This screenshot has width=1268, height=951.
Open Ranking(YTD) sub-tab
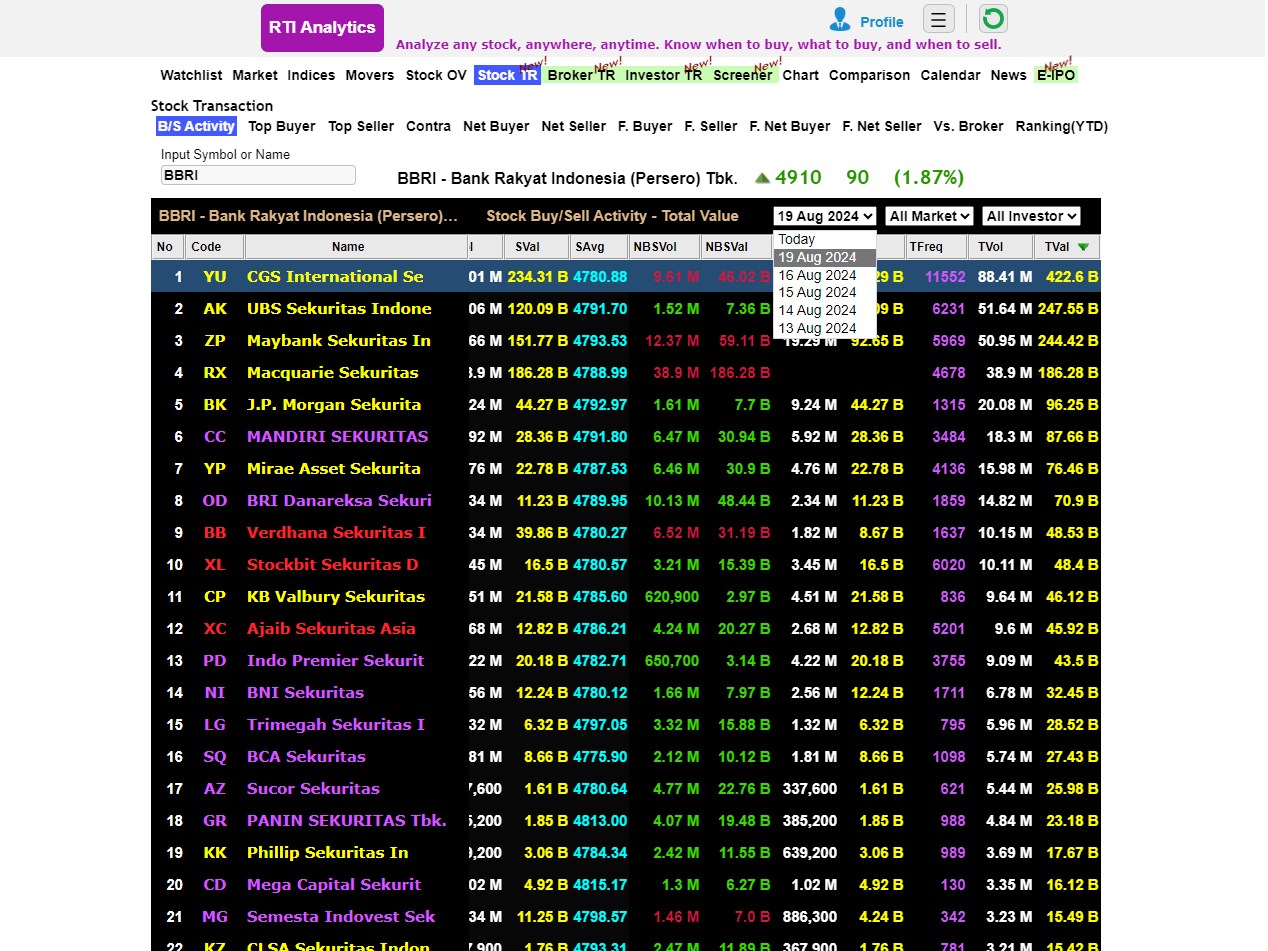[x=1062, y=126]
